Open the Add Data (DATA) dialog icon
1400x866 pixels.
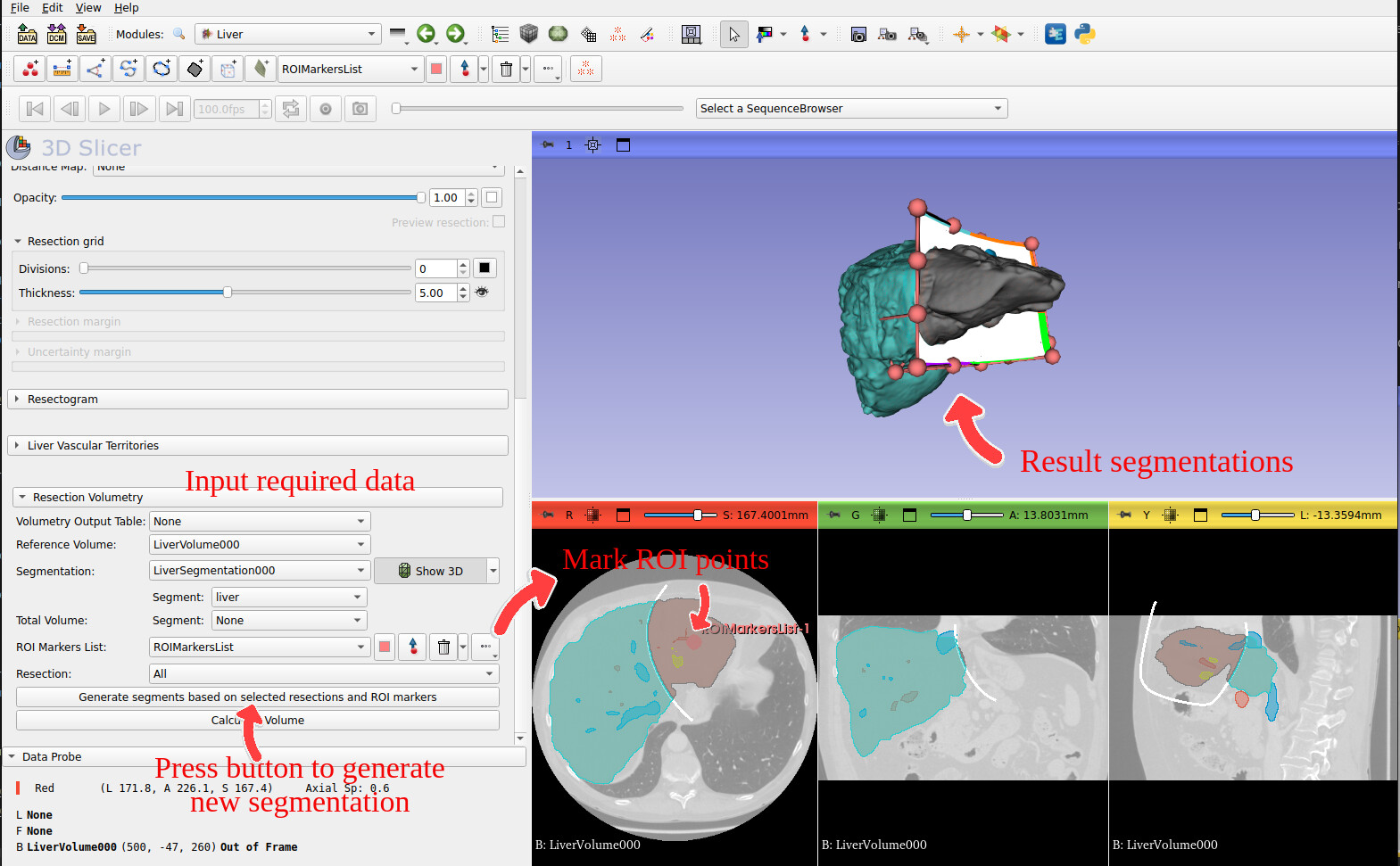tap(27, 34)
